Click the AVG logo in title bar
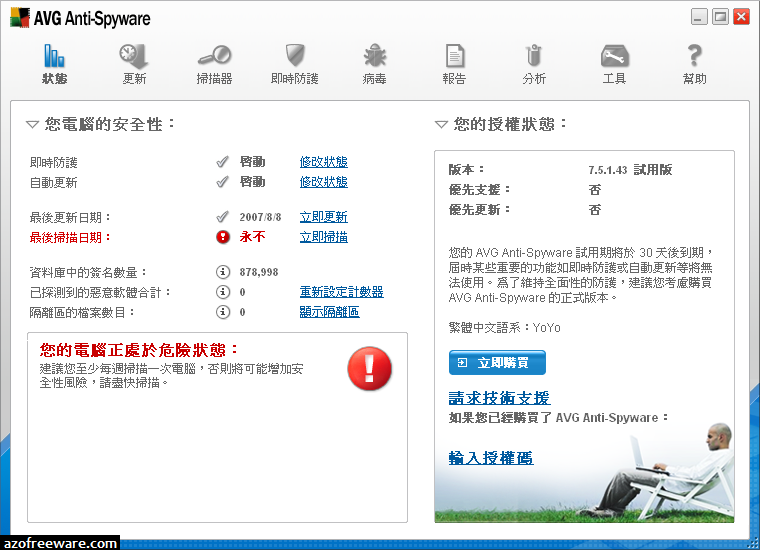Image resolution: width=760 pixels, height=550 pixels. pos(20,17)
